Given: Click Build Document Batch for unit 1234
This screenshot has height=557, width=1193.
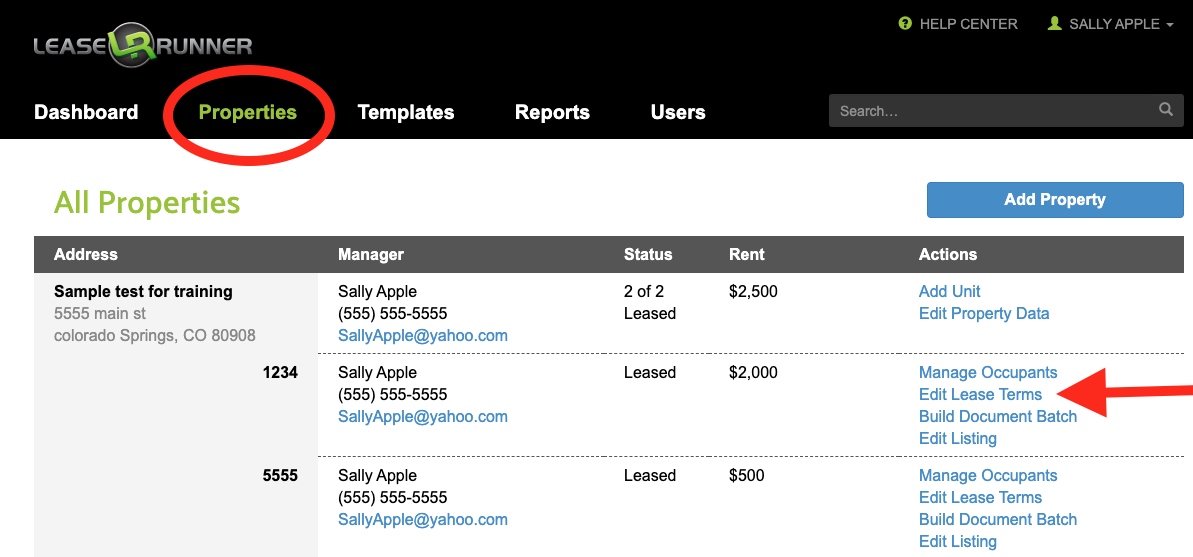Looking at the screenshot, I should 997,416.
